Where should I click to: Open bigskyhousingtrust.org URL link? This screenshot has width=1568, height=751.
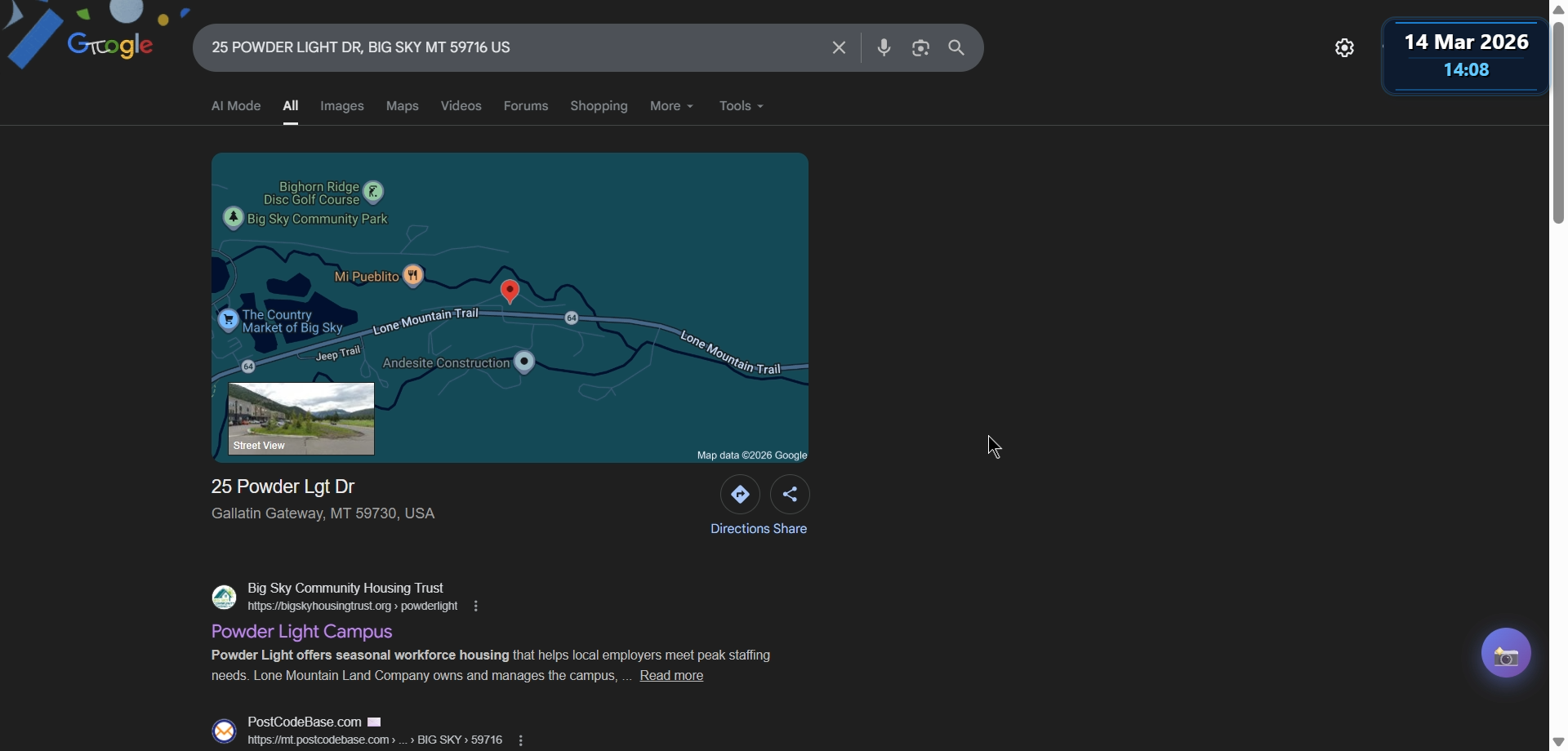click(352, 607)
